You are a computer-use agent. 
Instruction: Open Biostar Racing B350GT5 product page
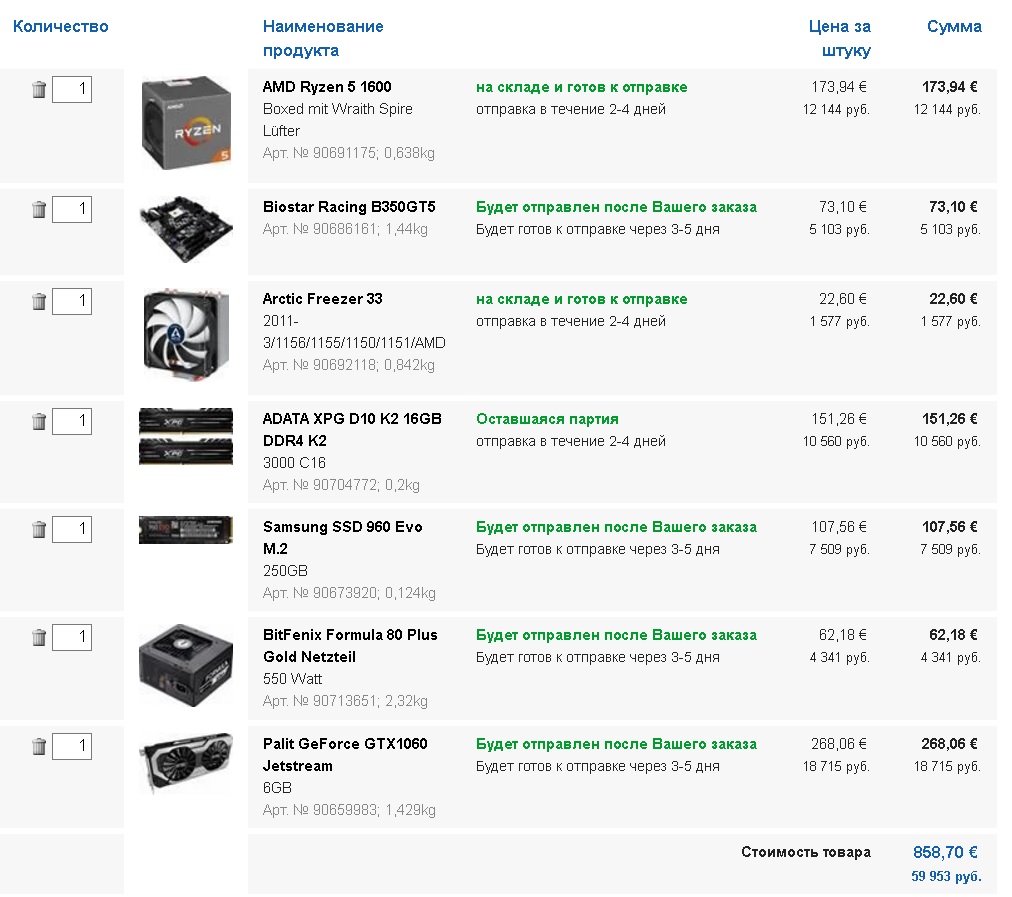click(349, 207)
